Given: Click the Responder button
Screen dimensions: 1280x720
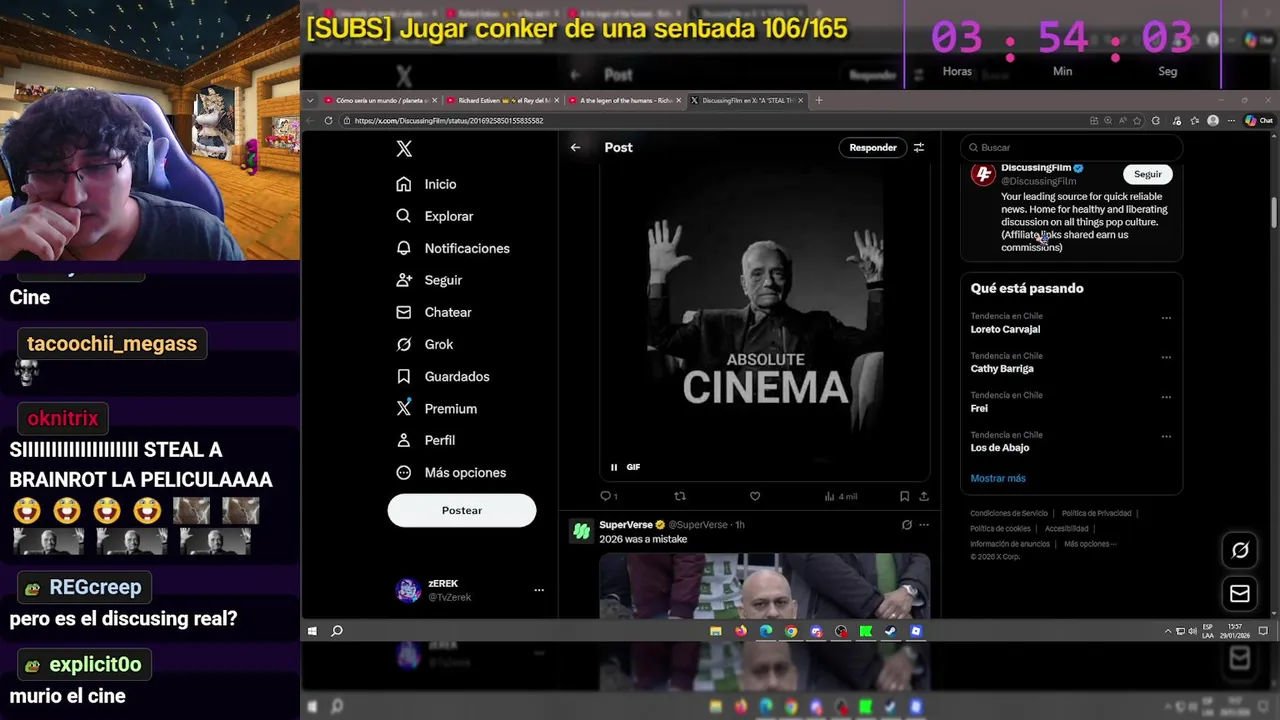Looking at the screenshot, I should coord(873,147).
